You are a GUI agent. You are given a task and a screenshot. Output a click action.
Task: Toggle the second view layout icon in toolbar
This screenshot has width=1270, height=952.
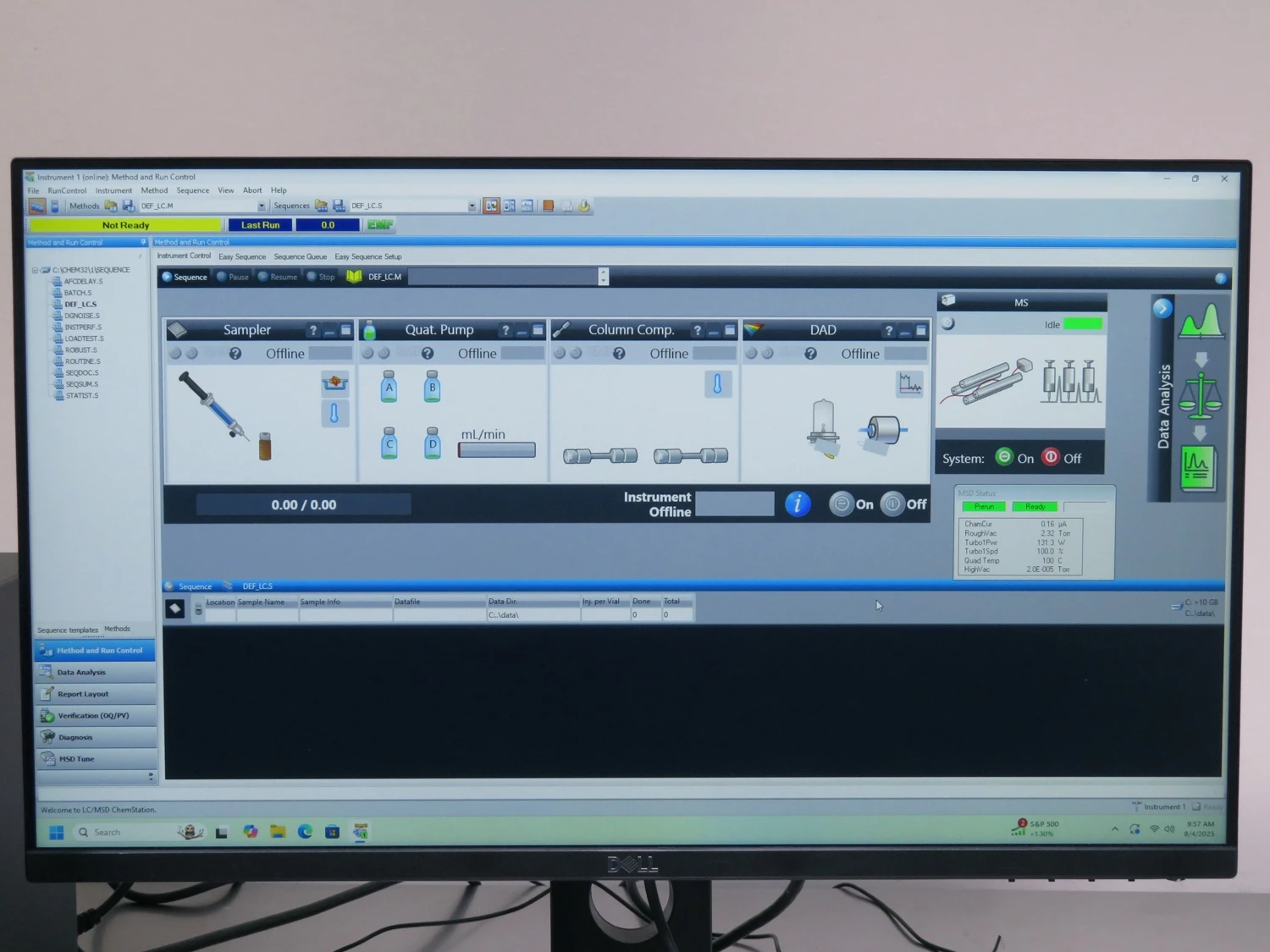(x=510, y=206)
